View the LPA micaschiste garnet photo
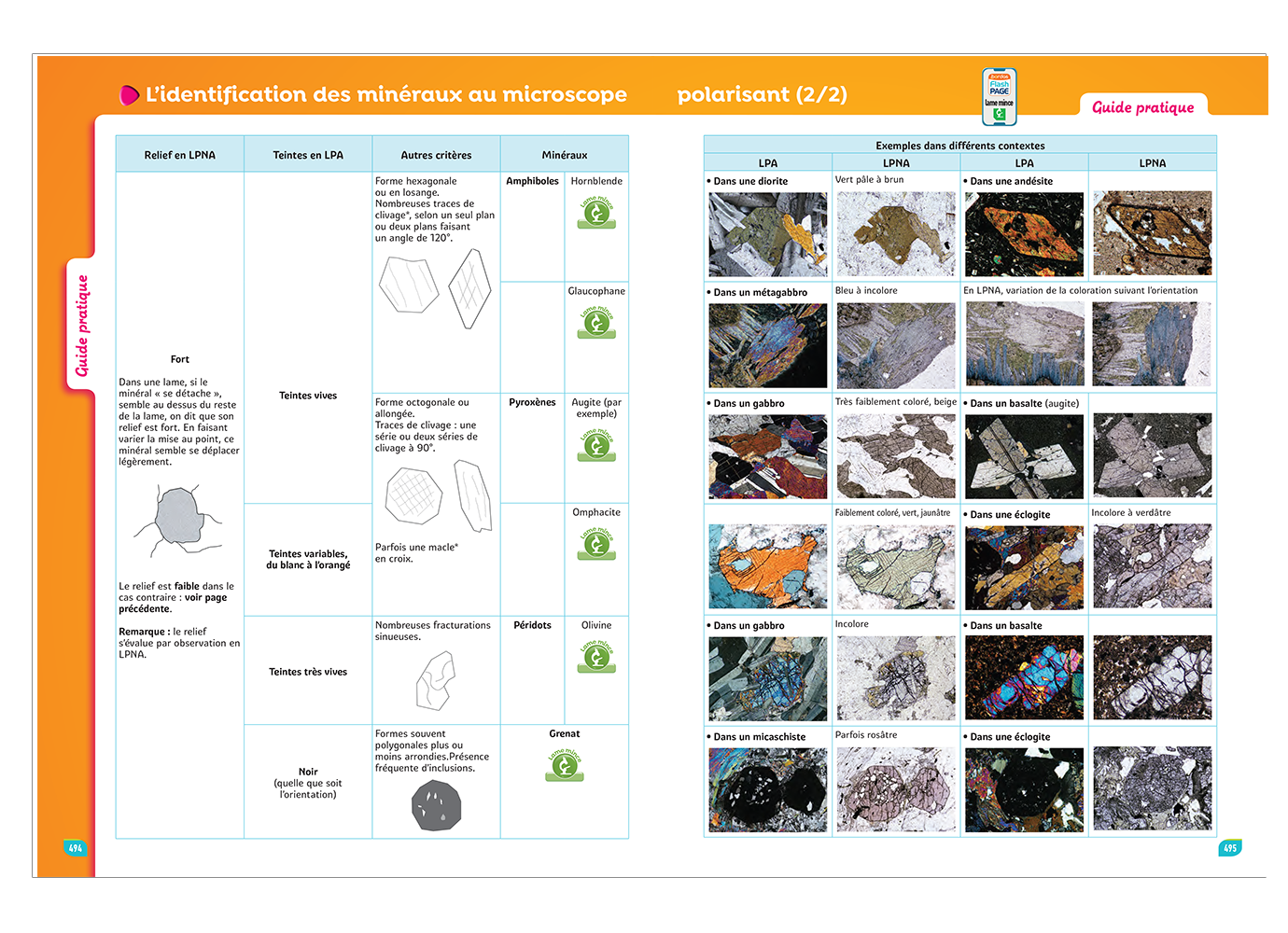The image size is (1288, 933). [767, 789]
